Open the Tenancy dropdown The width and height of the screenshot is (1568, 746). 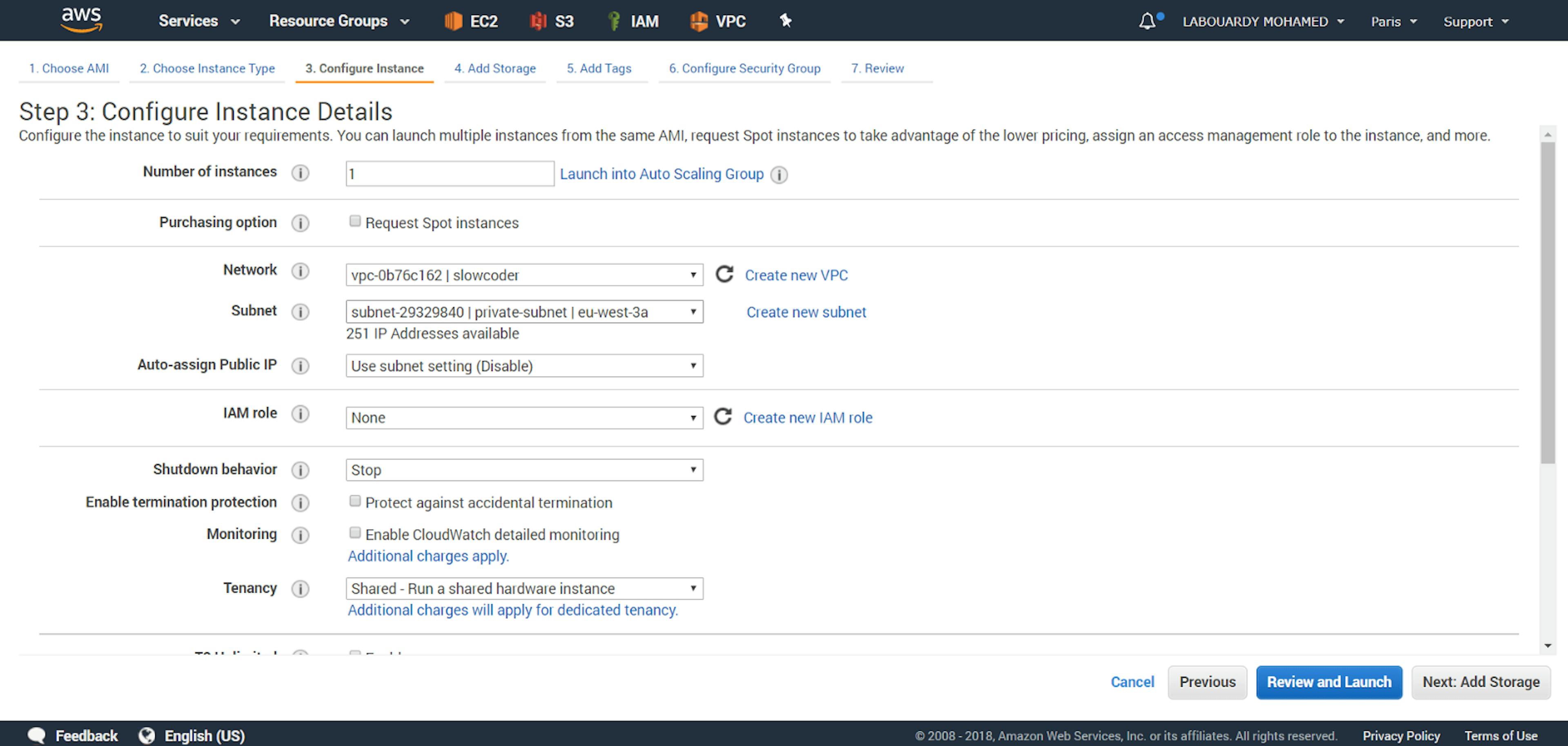(x=524, y=588)
